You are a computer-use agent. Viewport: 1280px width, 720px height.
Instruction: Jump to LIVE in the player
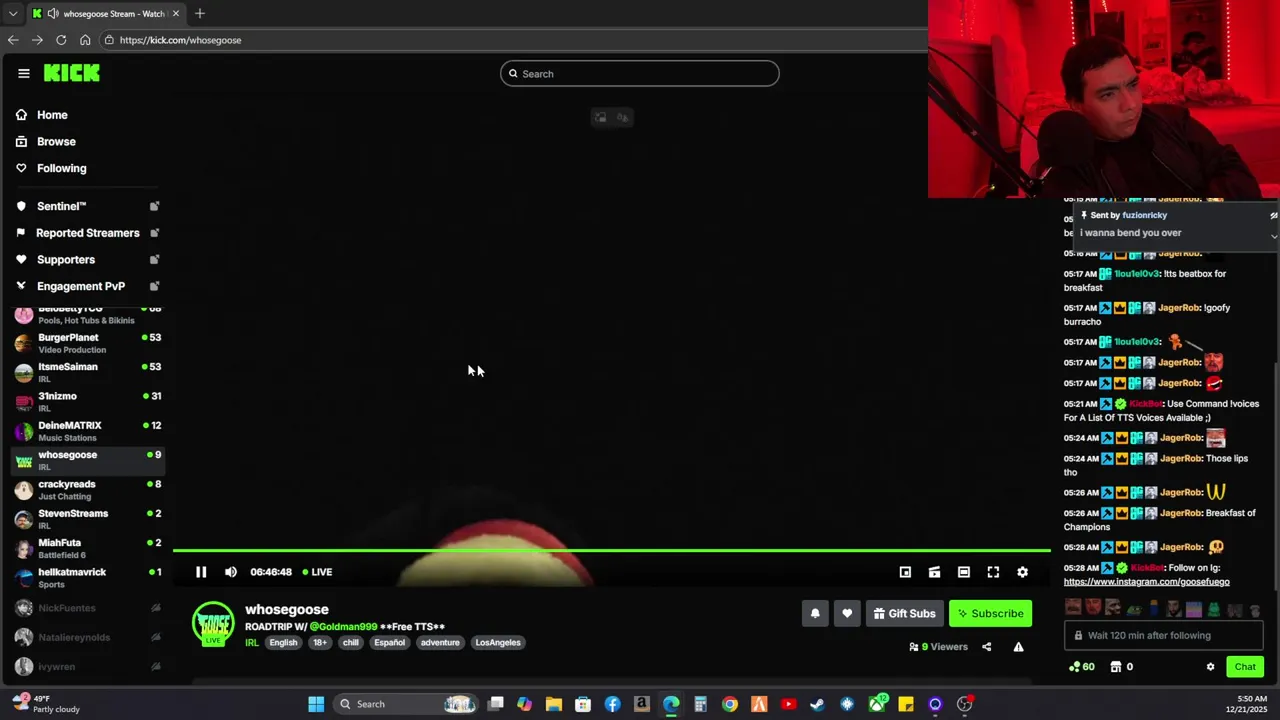317,572
